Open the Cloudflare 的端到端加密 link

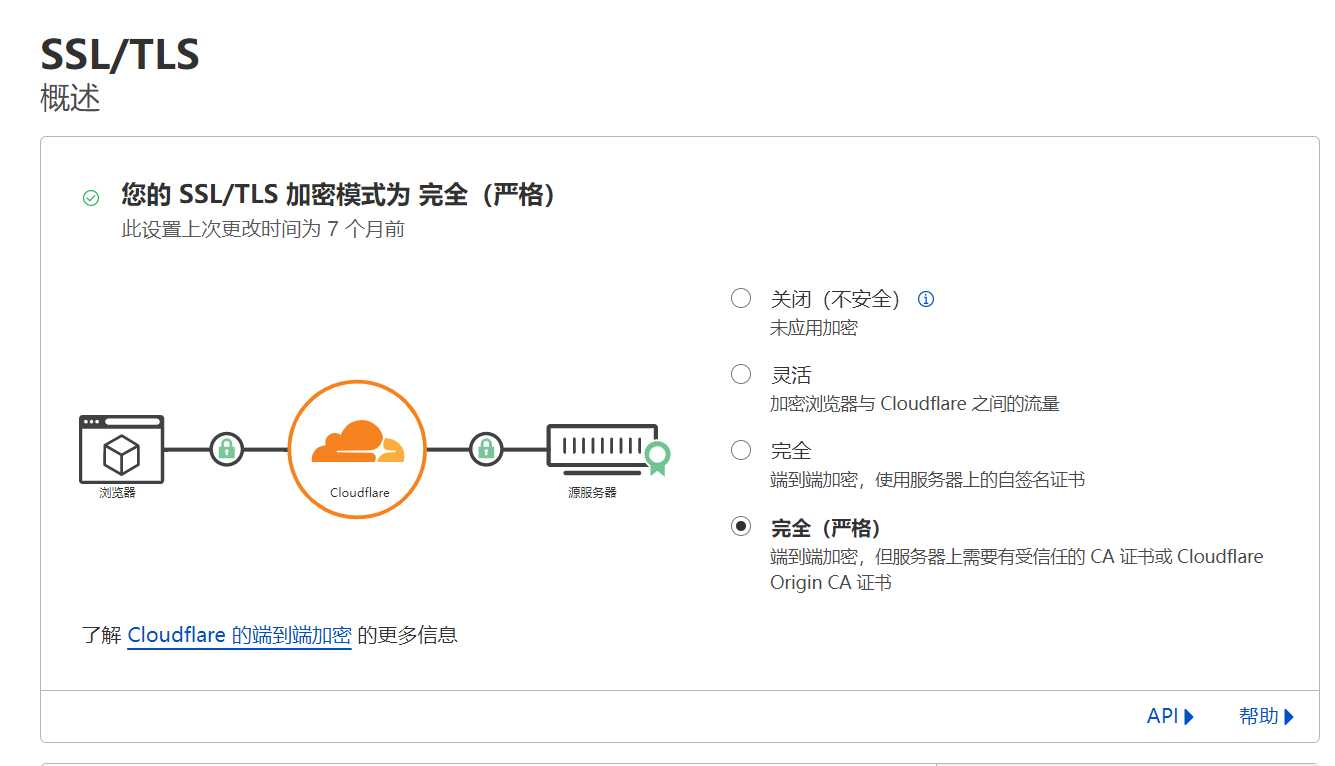coord(239,635)
